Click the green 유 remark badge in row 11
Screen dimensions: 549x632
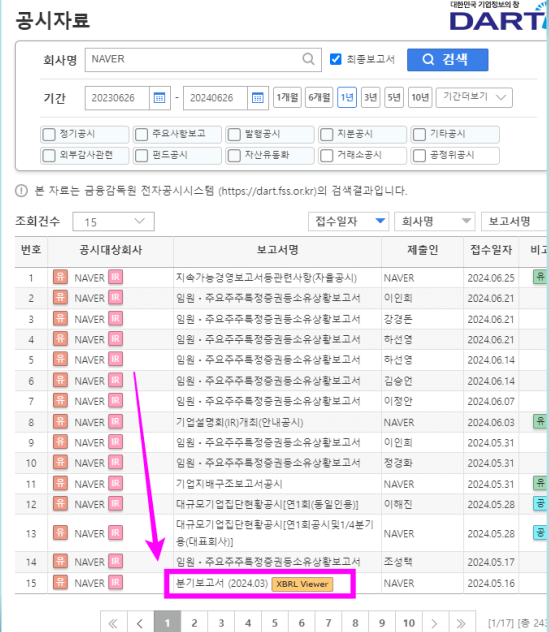[x=540, y=483]
